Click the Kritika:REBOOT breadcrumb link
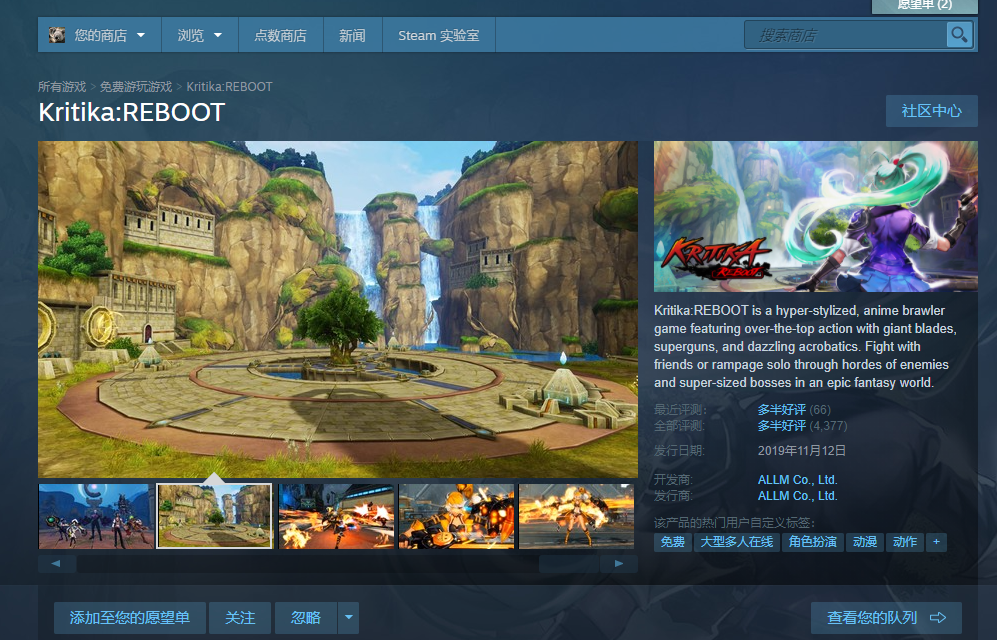Screen dimensions: 997x640 coord(229,86)
